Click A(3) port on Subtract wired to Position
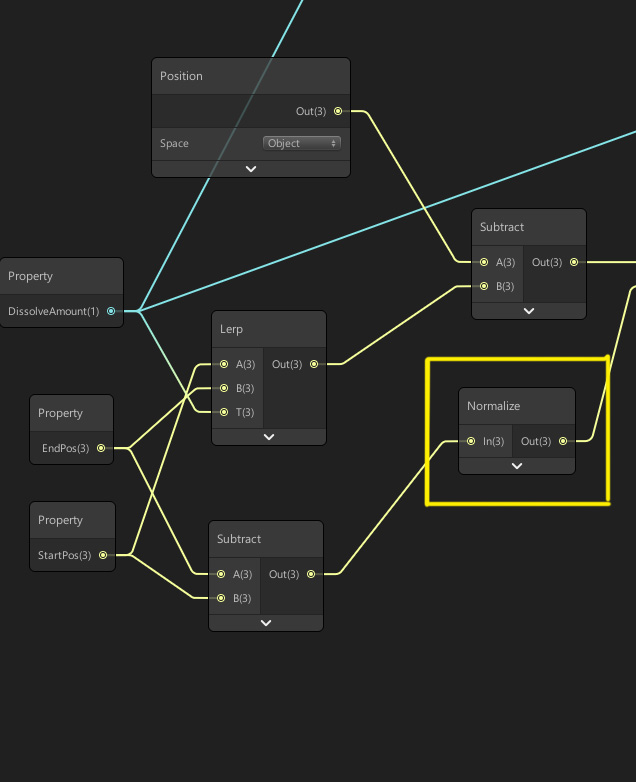Image resolution: width=636 pixels, height=782 pixels. [x=484, y=262]
